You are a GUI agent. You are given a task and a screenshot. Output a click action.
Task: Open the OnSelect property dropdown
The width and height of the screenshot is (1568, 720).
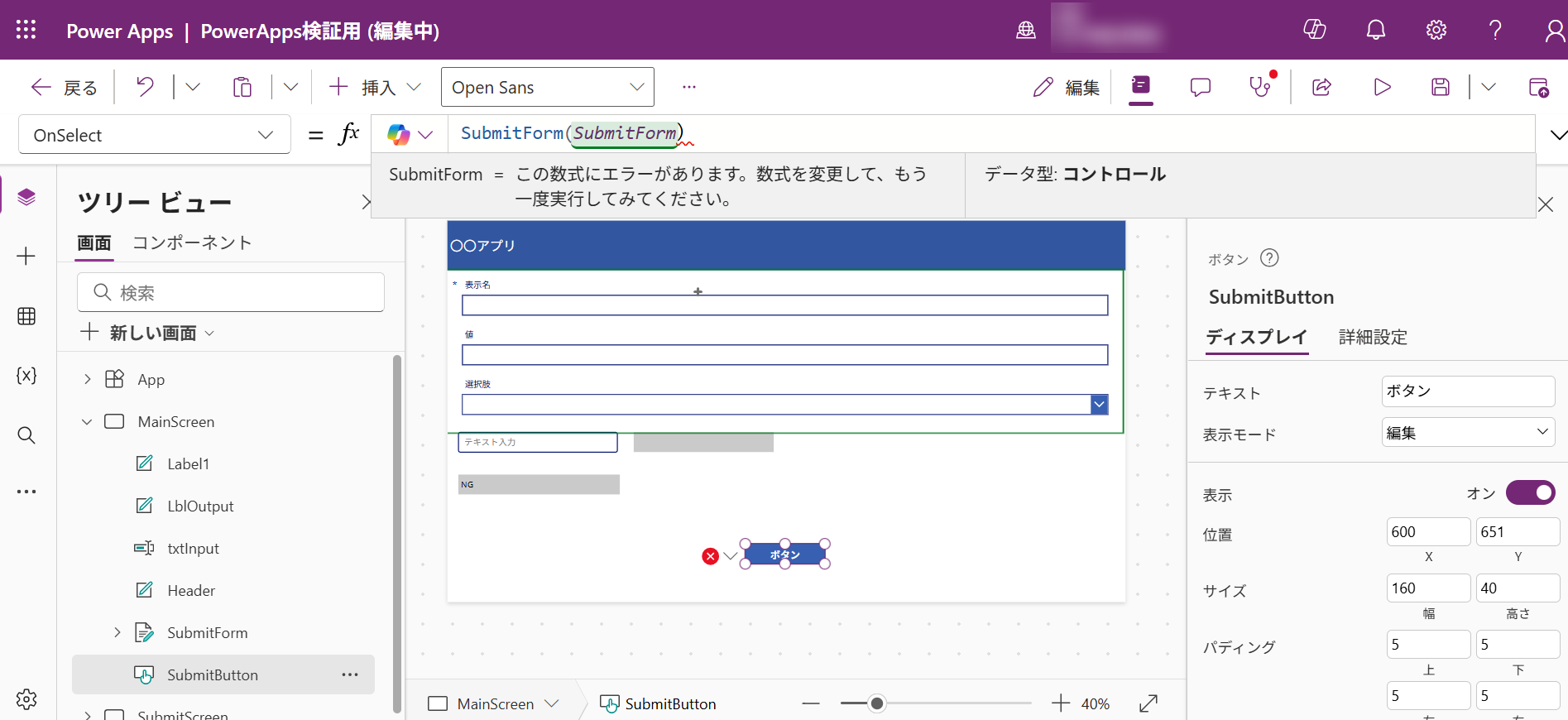pyautogui.click(x=155, y=135)
